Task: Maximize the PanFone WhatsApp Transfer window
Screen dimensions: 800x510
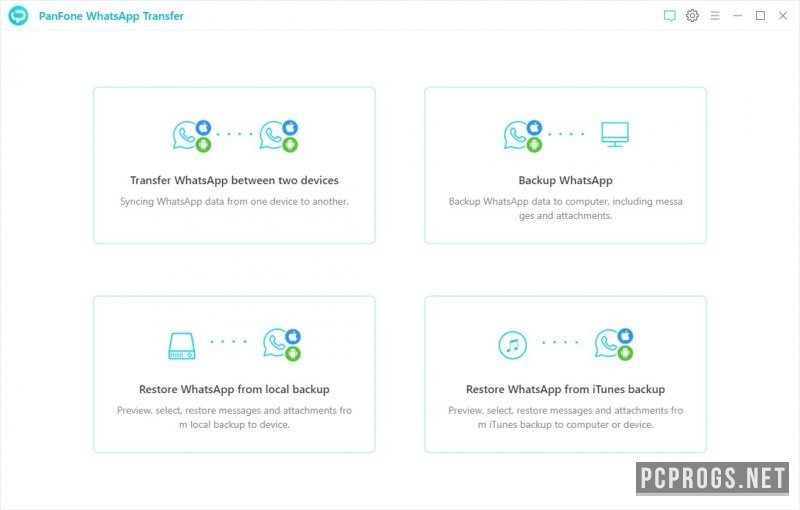Action: 760,16
